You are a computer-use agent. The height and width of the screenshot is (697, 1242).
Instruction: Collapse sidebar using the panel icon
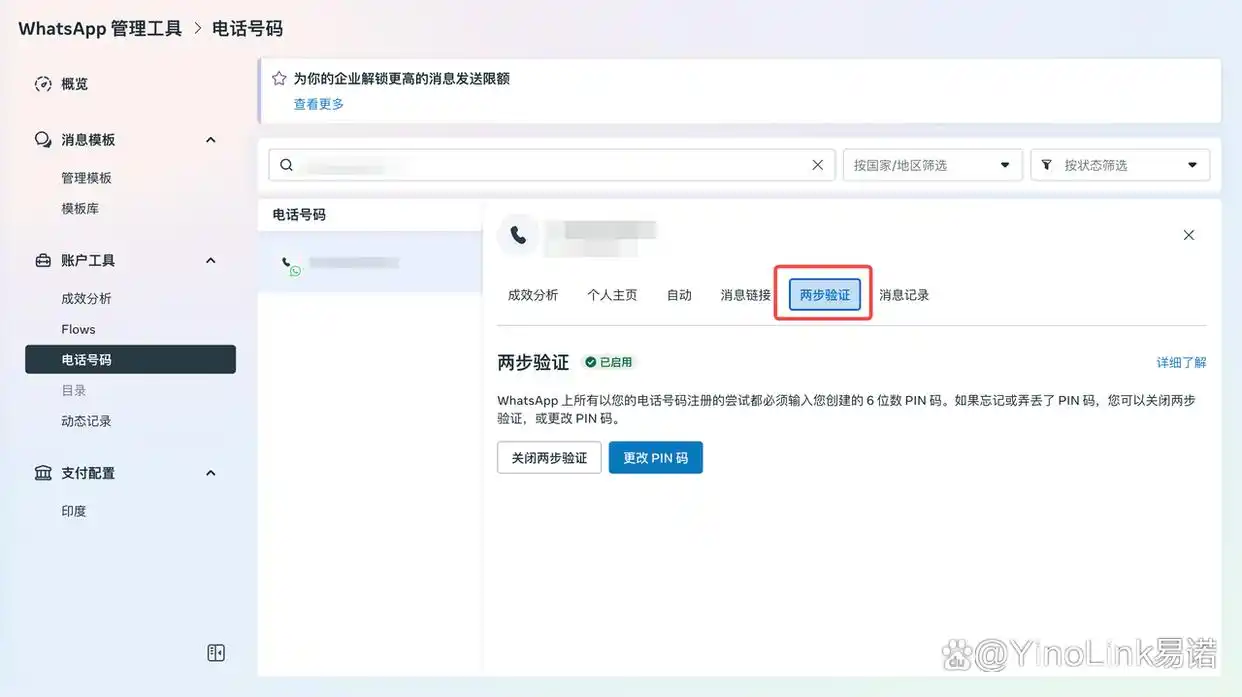pos(216,653)
